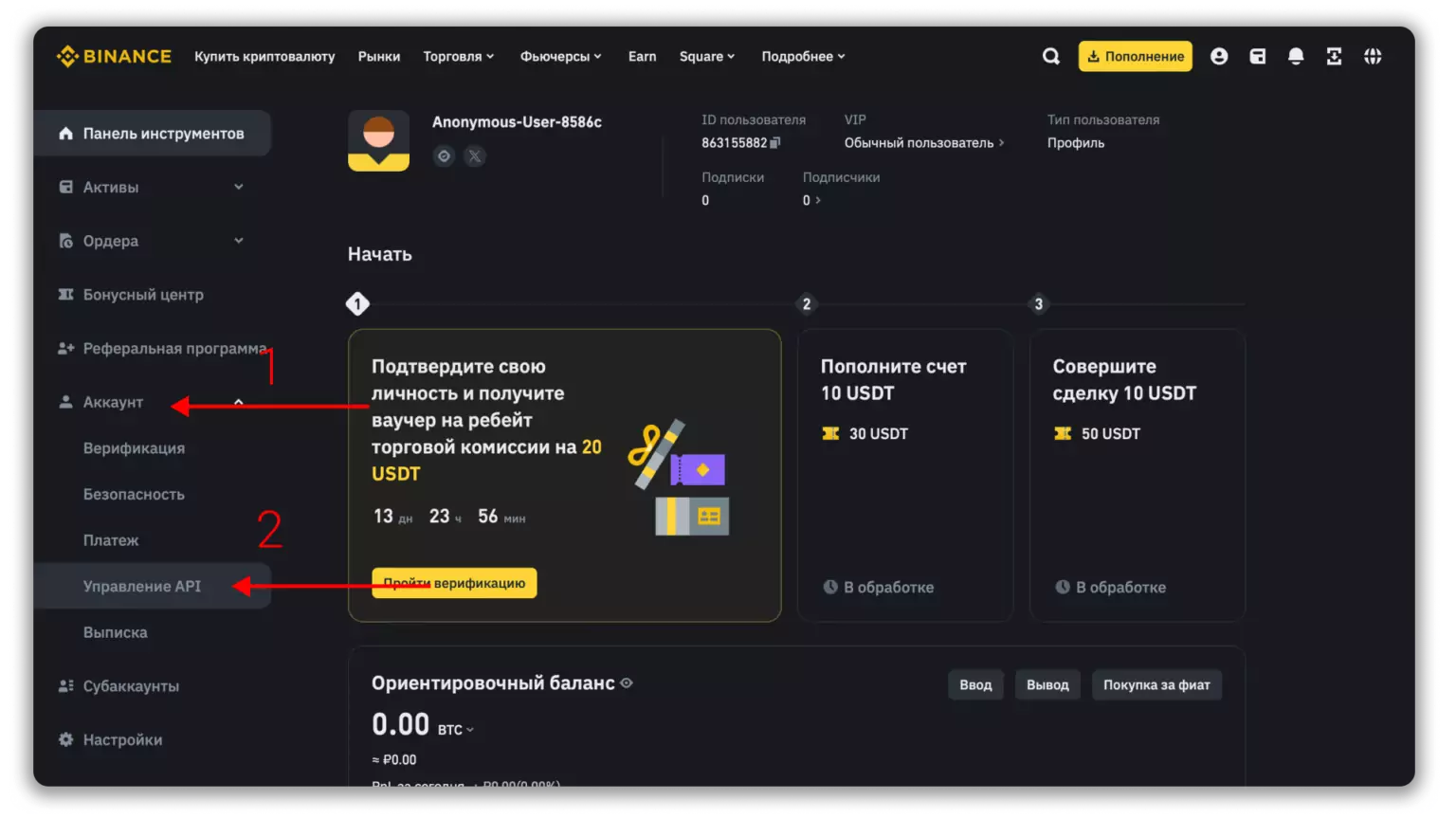Open Бонусный центр in sidebar
Screen dimensions: 1456x819
tap(153, 295)
